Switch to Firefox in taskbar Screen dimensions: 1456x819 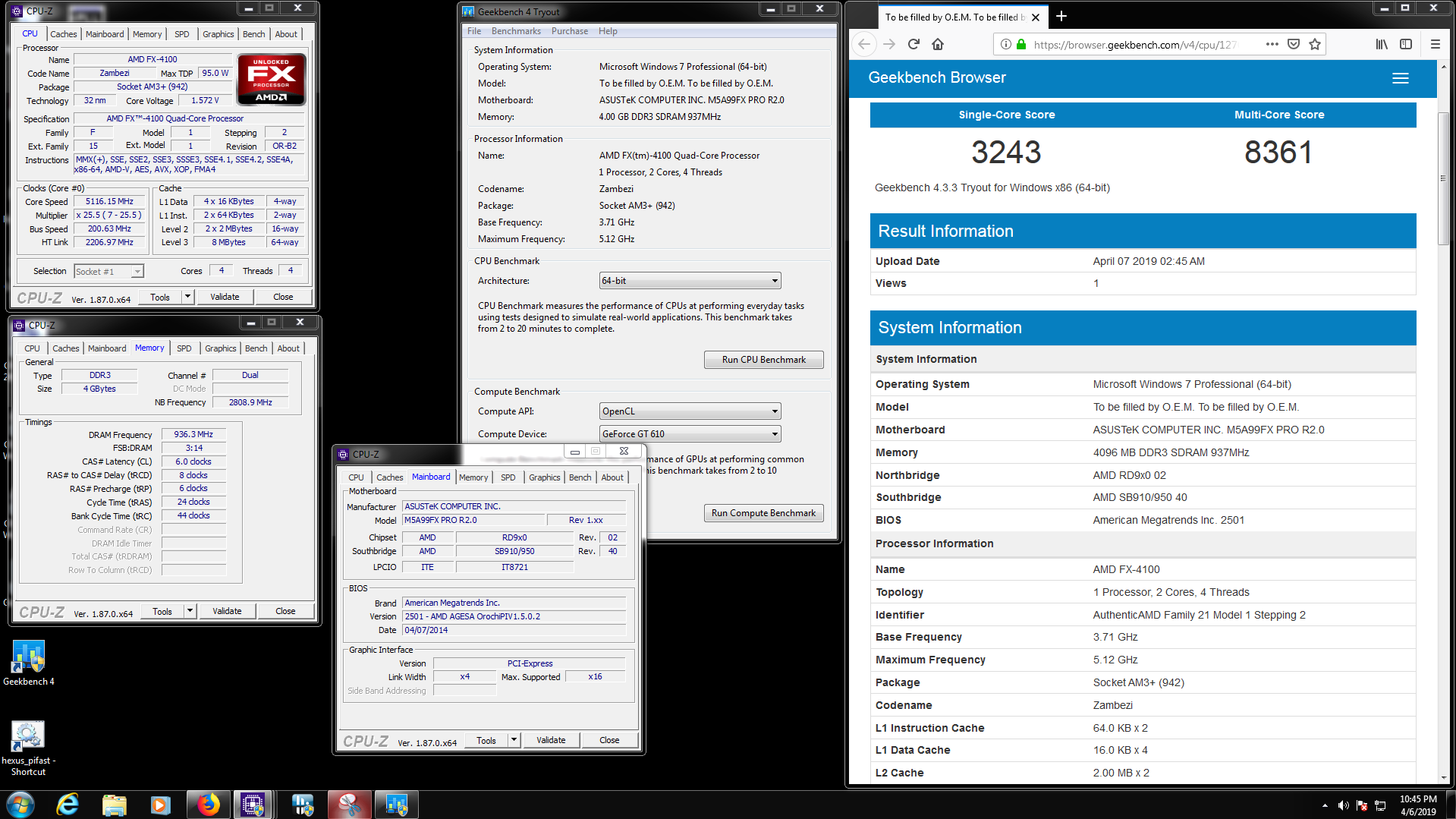point(207,805)
